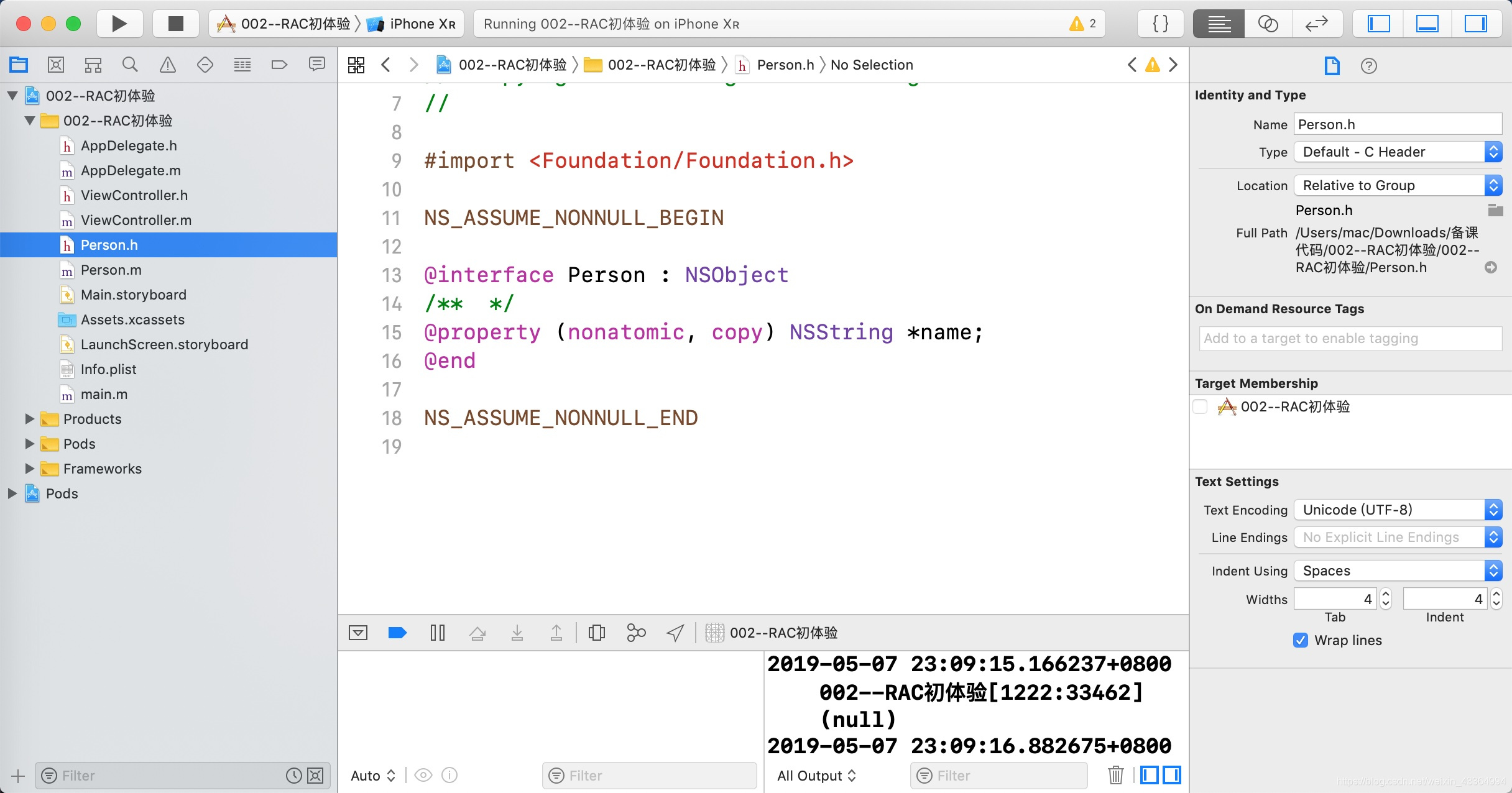Switch to Quick Help inspector tab
Screen dimensions: 1512x793
click(x=1368, y=65)
